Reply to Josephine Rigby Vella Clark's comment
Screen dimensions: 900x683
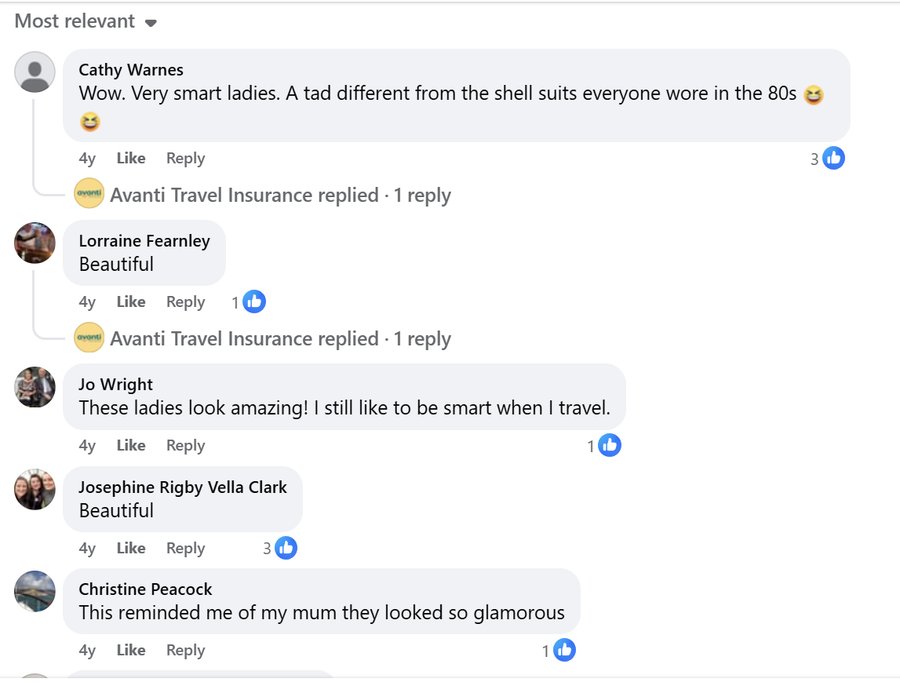[185, 548]
